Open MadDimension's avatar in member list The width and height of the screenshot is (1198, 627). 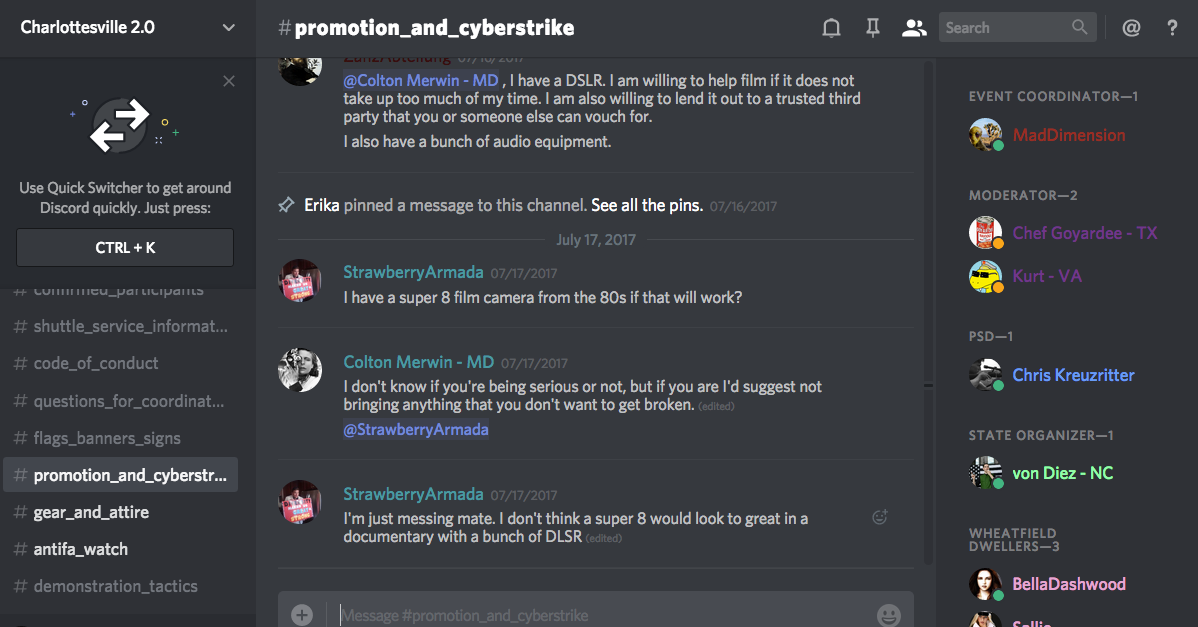click(986, 134)
